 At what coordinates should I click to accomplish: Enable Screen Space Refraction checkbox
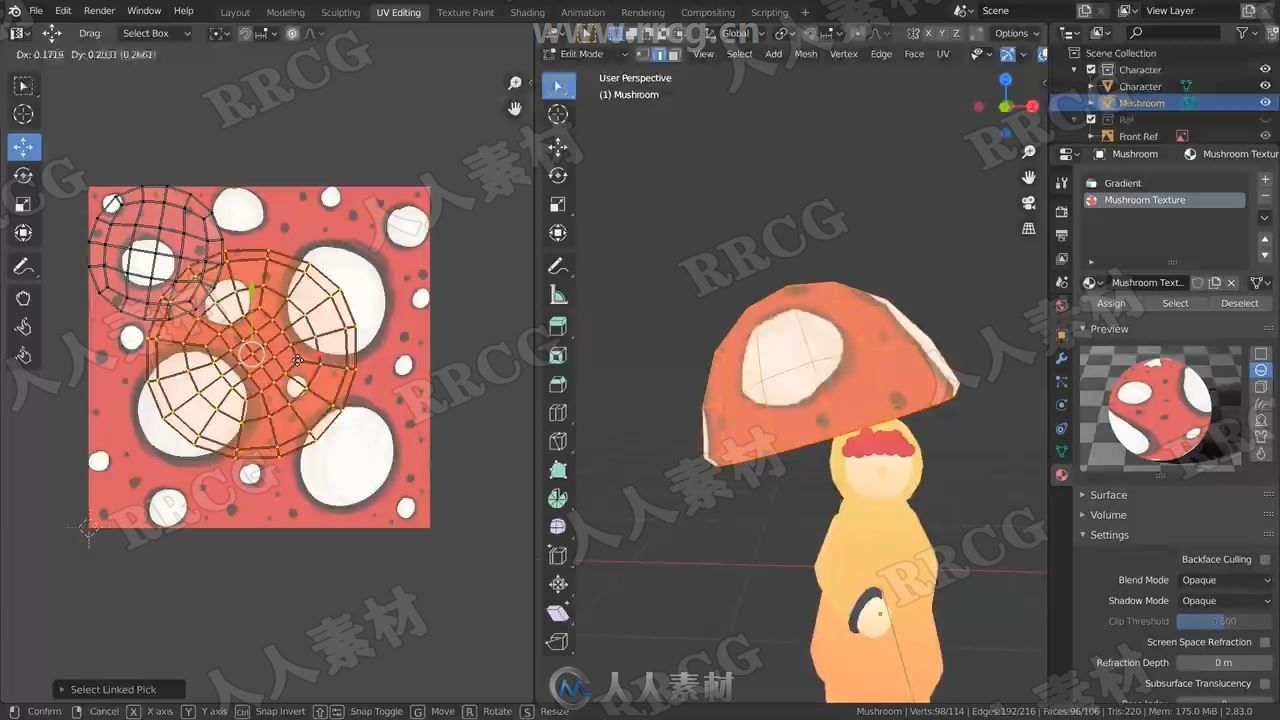tap(1265, 642)
